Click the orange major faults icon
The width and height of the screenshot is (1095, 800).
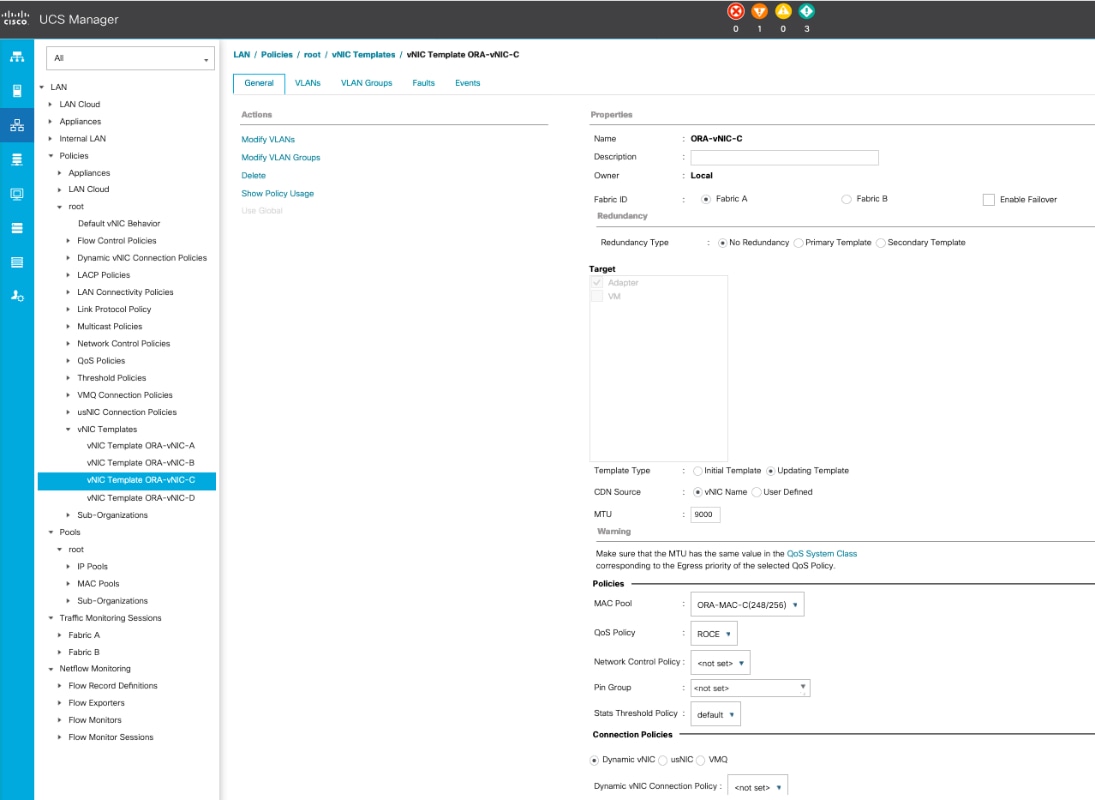point(759,11)
